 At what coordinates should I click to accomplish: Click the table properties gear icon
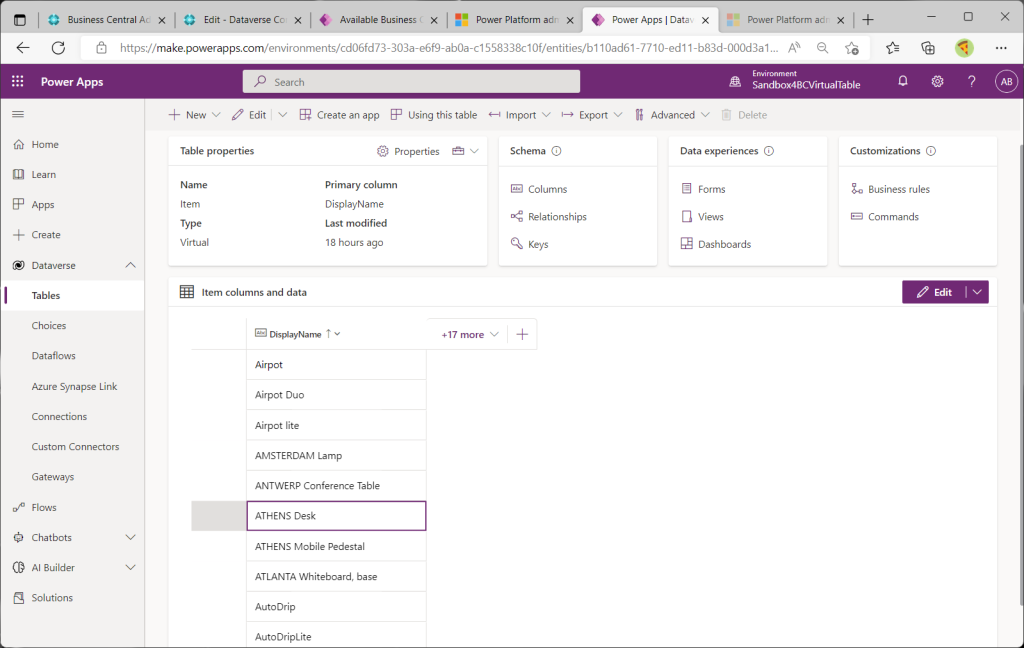pyautogui.click(x=383, y=152)
